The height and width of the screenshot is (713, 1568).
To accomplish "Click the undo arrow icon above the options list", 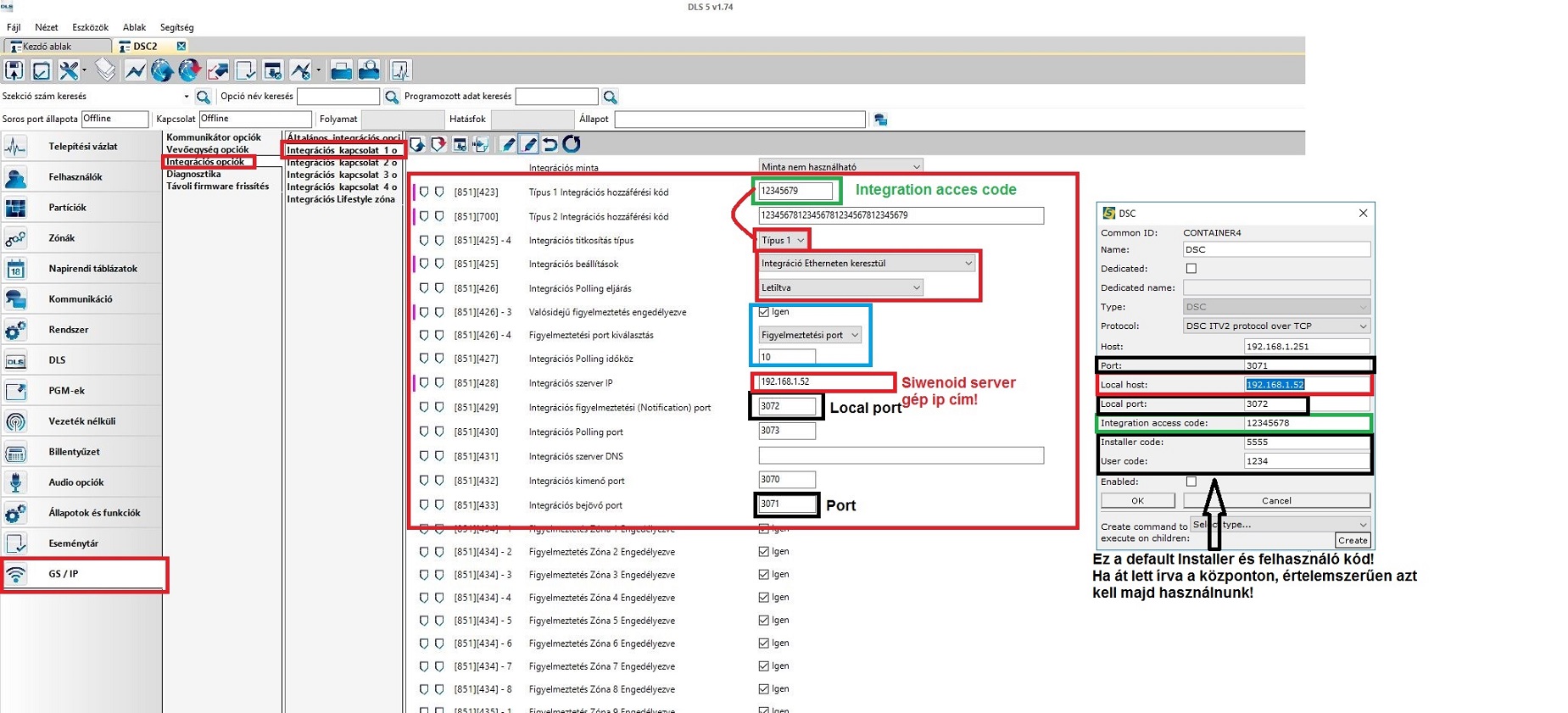I will 550,144.
